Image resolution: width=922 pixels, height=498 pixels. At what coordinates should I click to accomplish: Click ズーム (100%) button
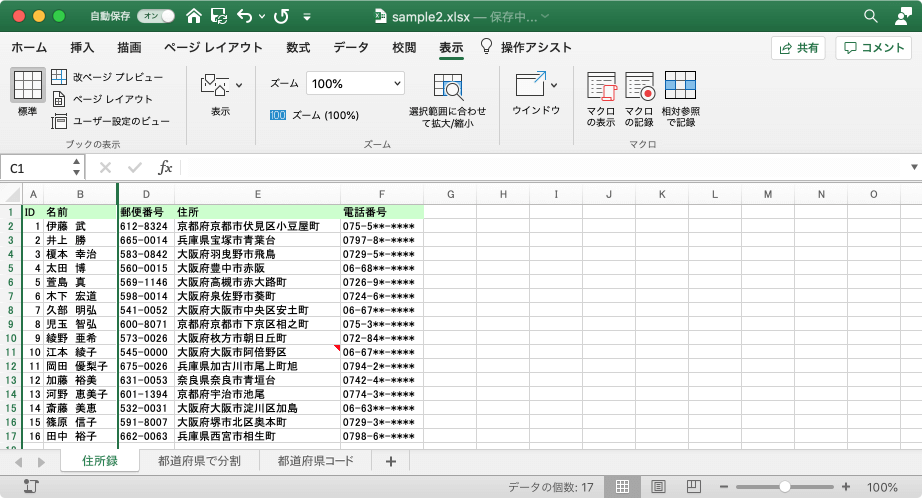click(314, 115)
